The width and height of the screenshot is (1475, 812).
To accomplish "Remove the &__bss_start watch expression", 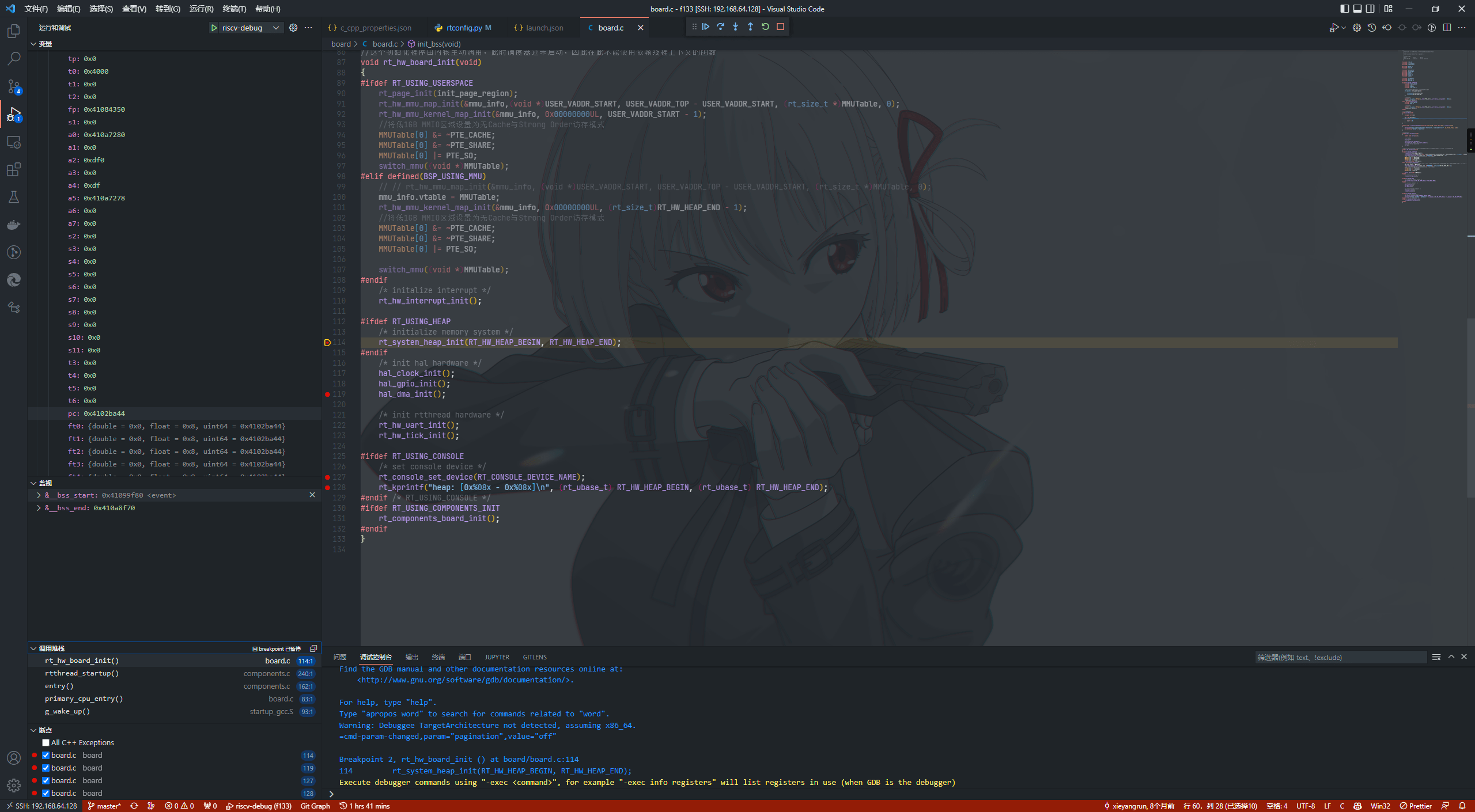I will tap(312, 495).
